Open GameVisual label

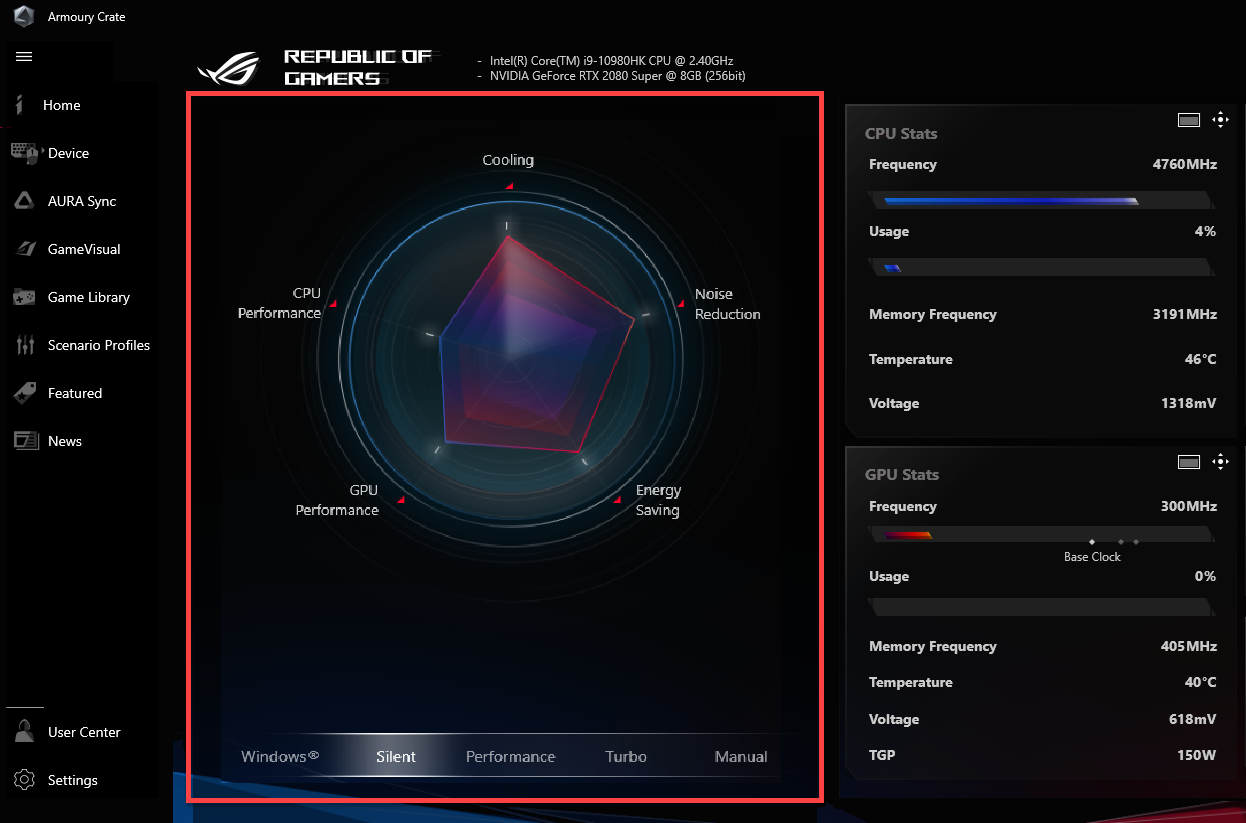(84, 249)
